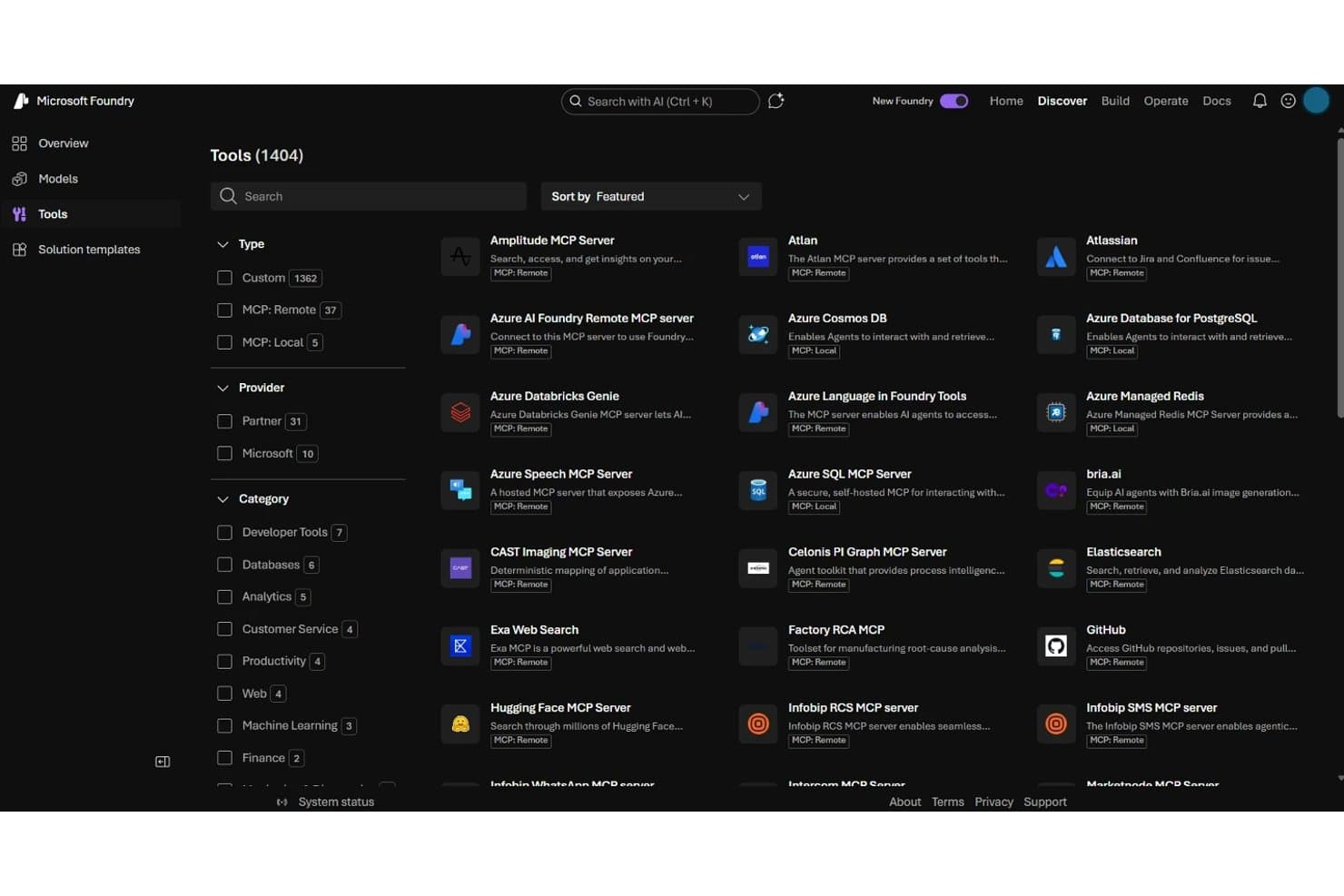Click the Azure Databricks Genie icon
1344x896 pixels.
460,412
